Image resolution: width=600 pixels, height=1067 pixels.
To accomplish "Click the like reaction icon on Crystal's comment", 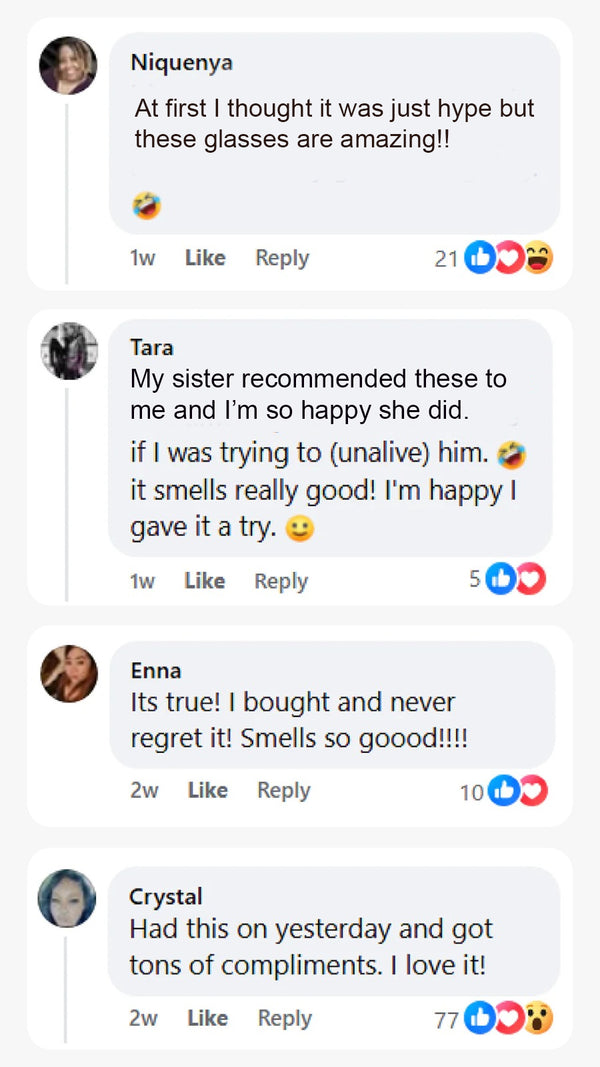I will tap(480, 1019).
